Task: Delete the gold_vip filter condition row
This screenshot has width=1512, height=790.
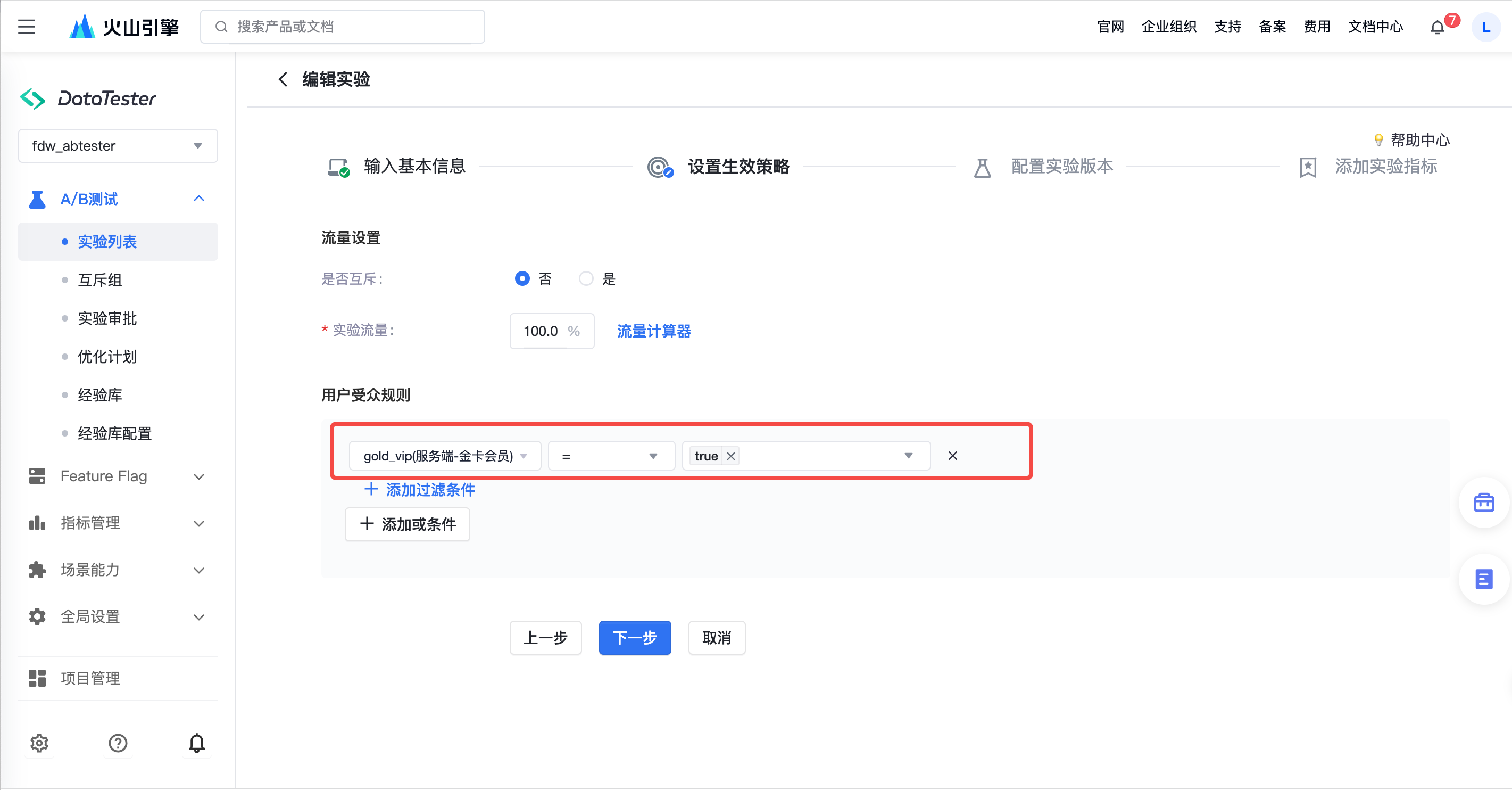Action: pyautogui.click(x=953, y=456)
